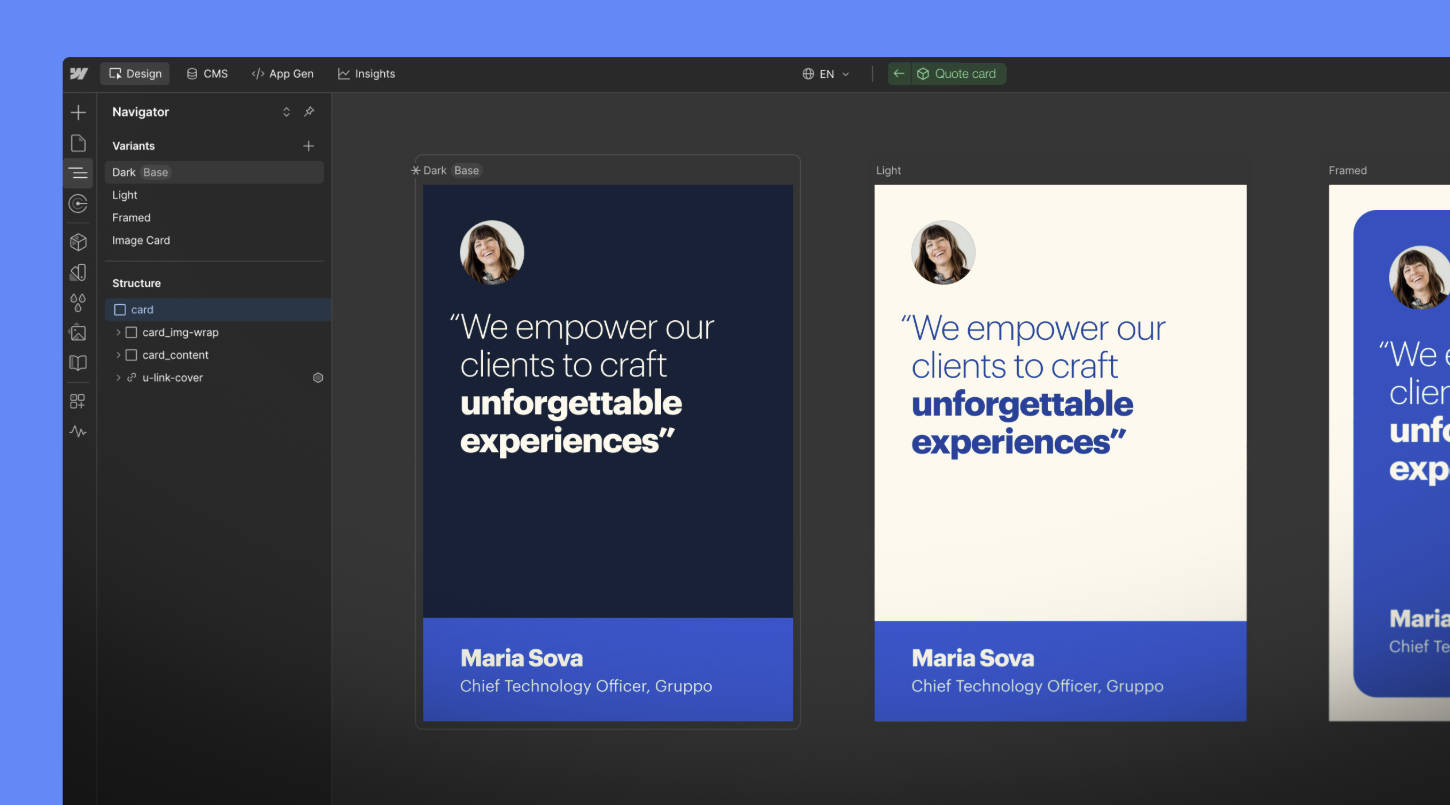Image resolution: width=1450 pixels, height=805 pixels.
Task: Open the Audit panel
Action: click(x=78, y=431)
